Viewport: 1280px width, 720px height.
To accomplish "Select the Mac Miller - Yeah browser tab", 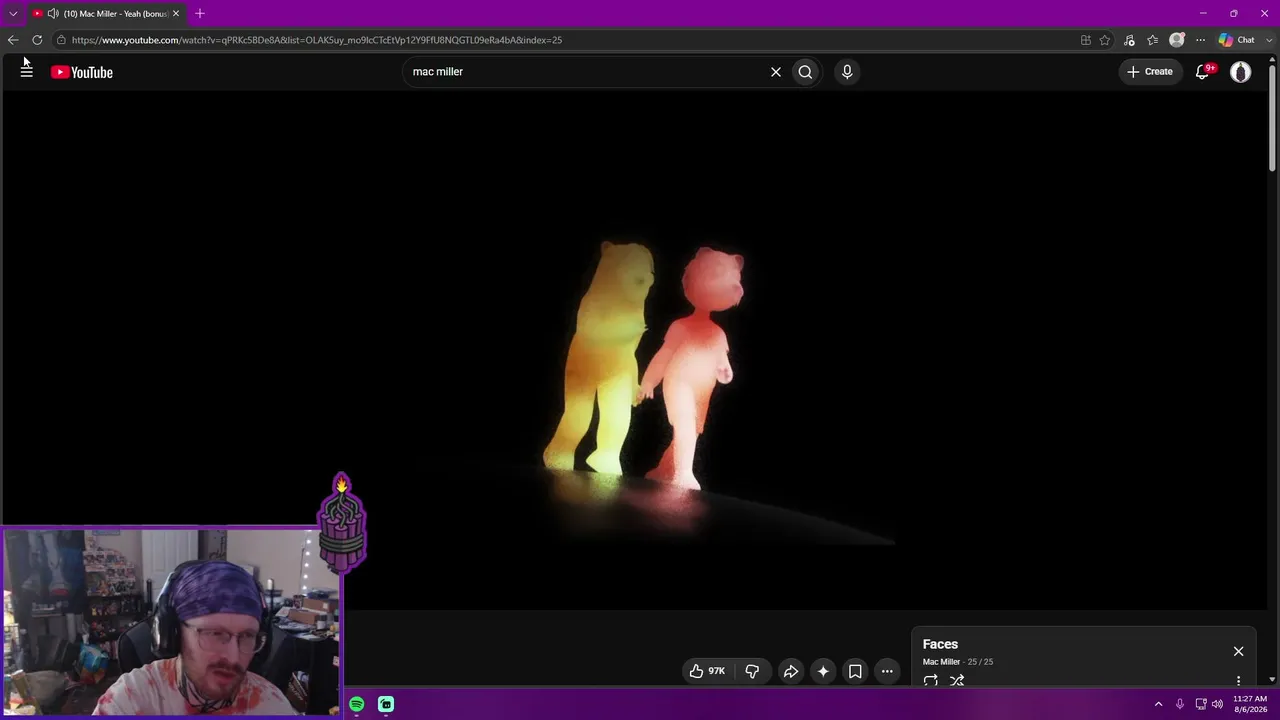I will click(106, 14).
